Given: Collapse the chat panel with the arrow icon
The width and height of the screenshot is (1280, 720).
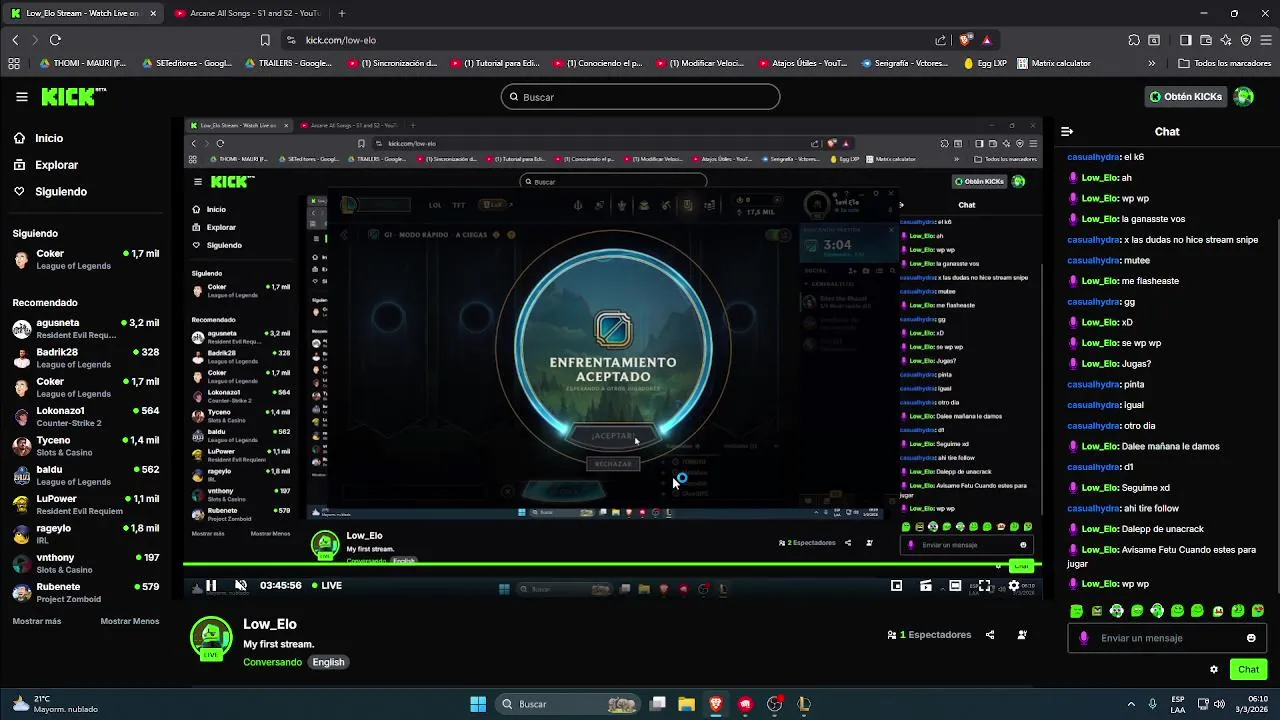Looking at the screenshot, I should (x=1067, y=132).
